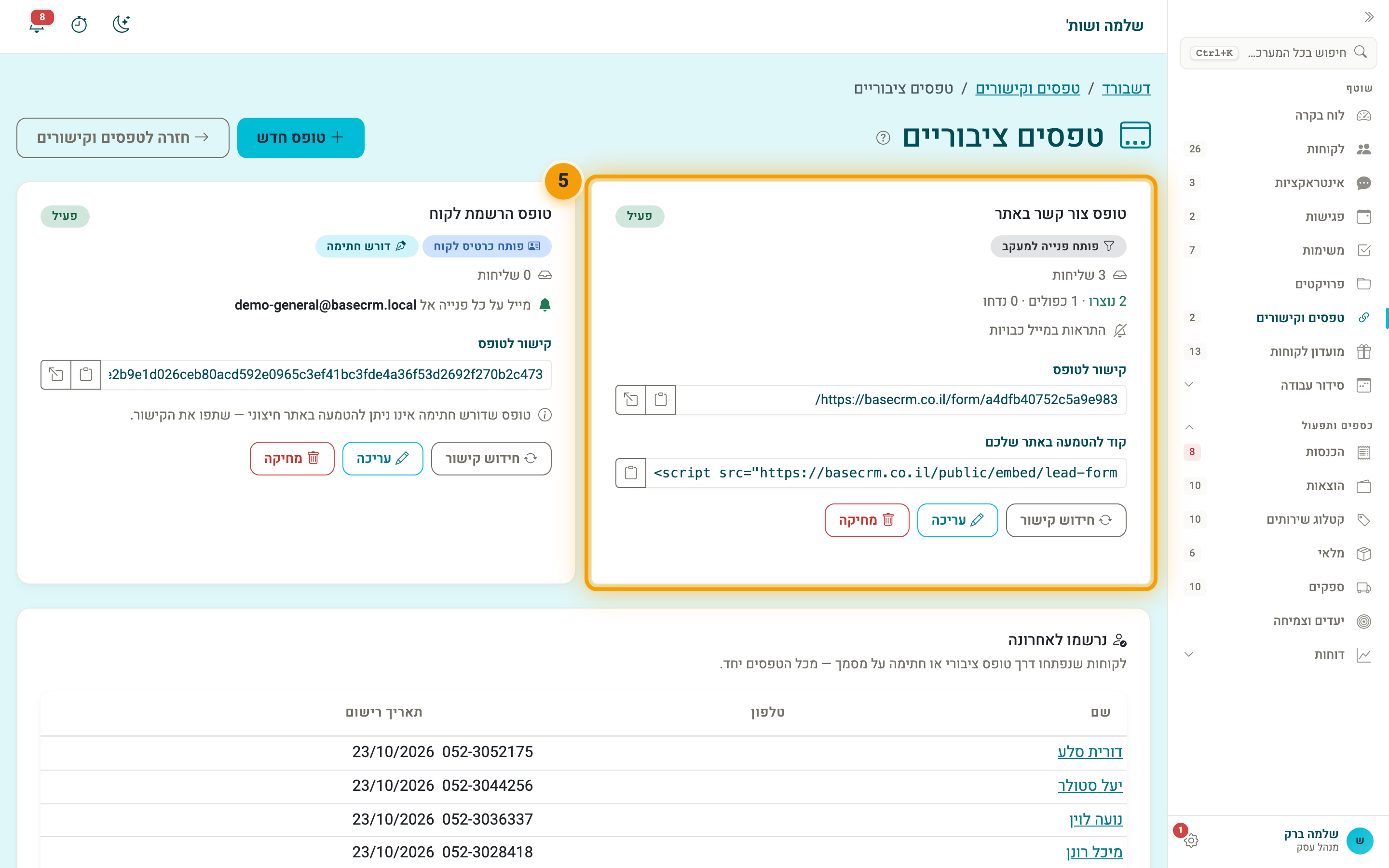Collapse the sidebar with double chevron

click(1369, 17)
